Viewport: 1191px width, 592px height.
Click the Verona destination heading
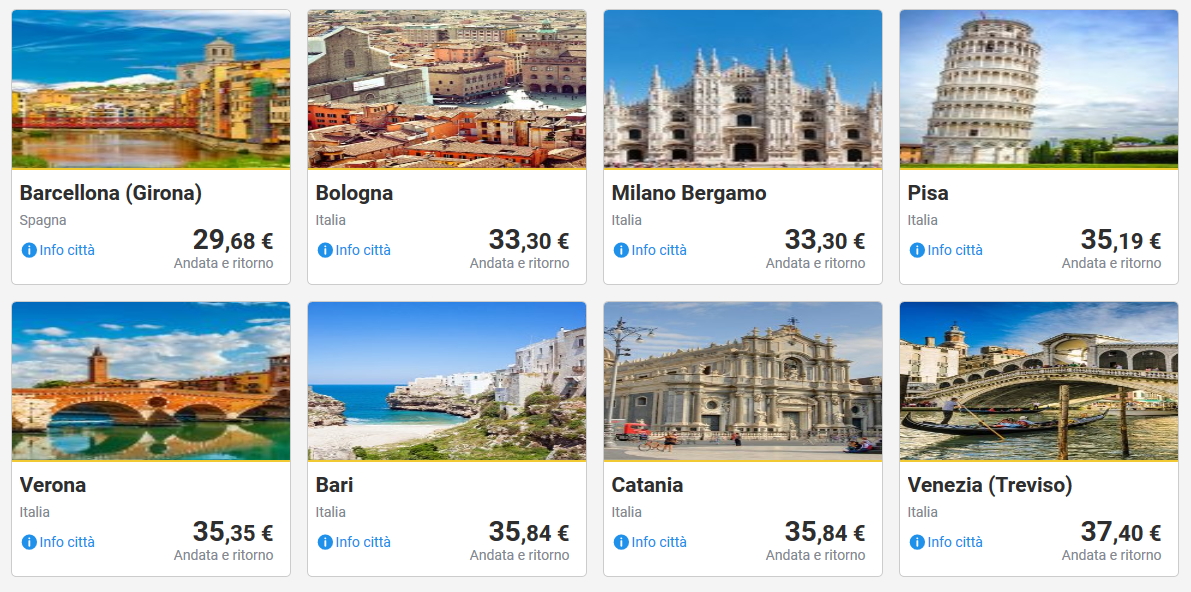tap(53, 485)
